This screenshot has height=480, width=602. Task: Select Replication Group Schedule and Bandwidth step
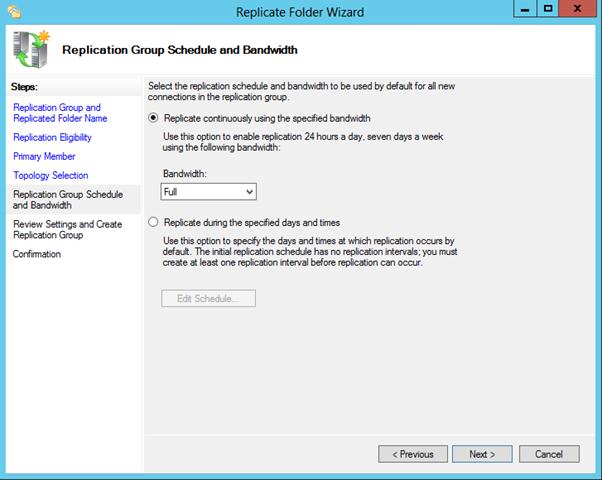[68, 199]
